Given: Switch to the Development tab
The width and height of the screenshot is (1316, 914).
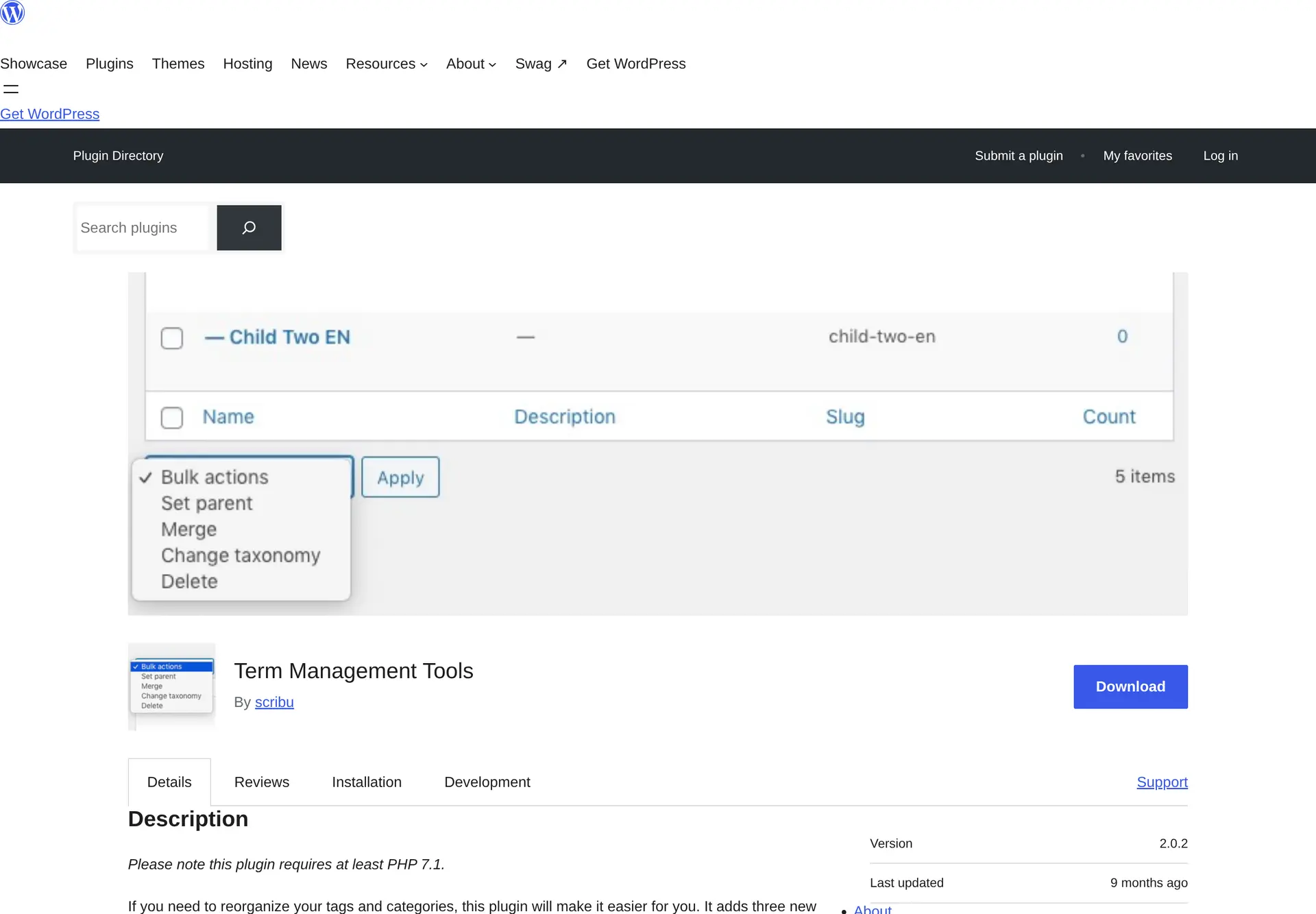Looking at the screenshot, I should click(487, 782).
